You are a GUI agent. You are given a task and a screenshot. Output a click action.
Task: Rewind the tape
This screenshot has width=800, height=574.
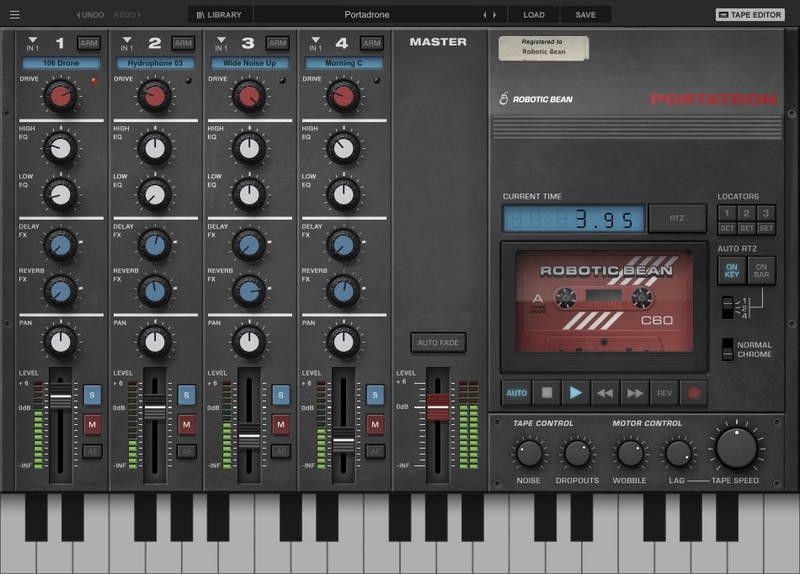[x=605, y=393]
